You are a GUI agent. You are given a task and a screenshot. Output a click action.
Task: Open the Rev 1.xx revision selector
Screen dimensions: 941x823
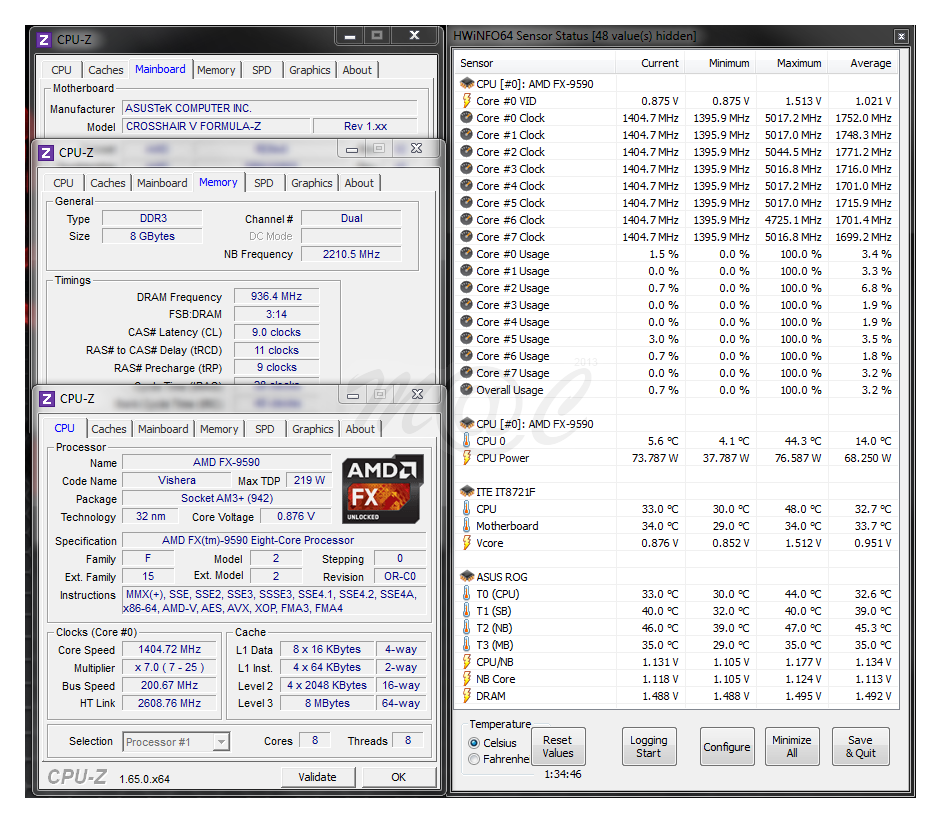[x=366, y=126]
